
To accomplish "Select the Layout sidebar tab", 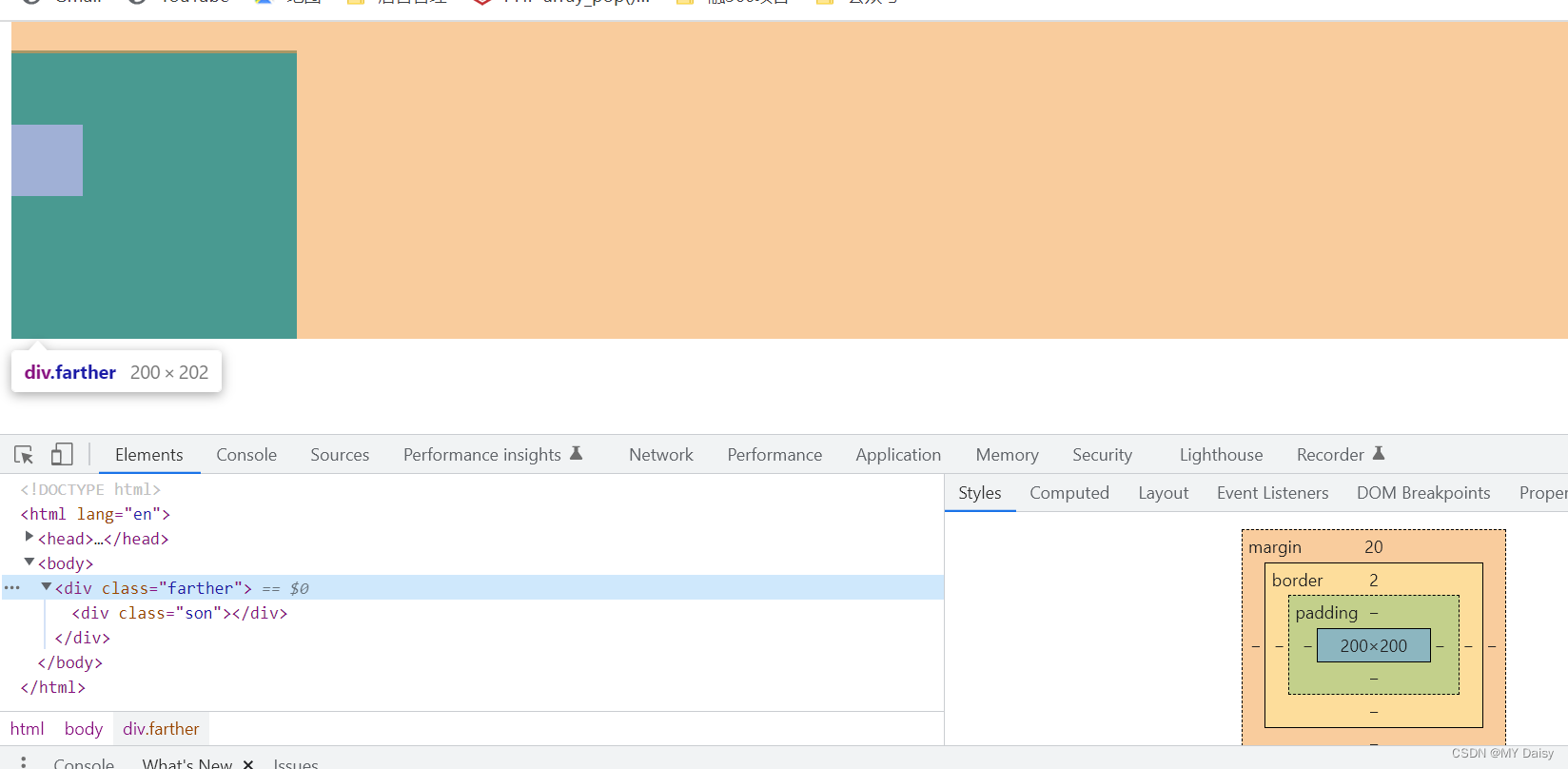I will [1164, 493].
